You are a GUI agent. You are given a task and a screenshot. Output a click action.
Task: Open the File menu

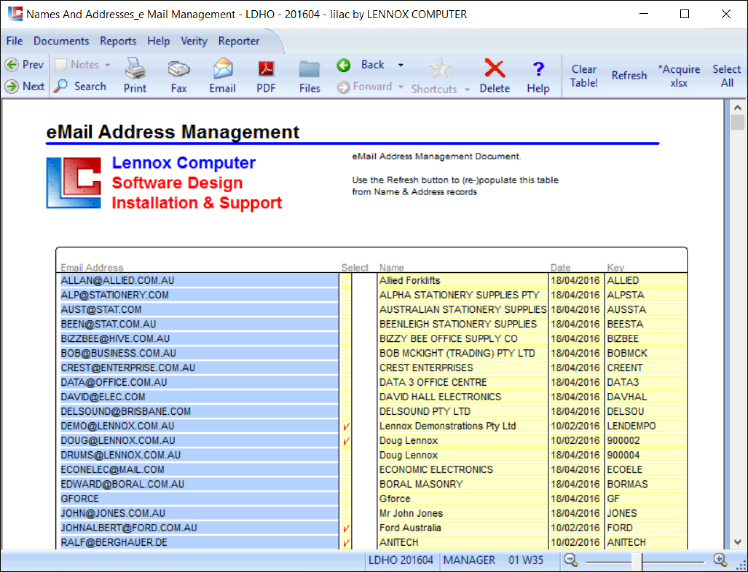[x=14, y=41]
